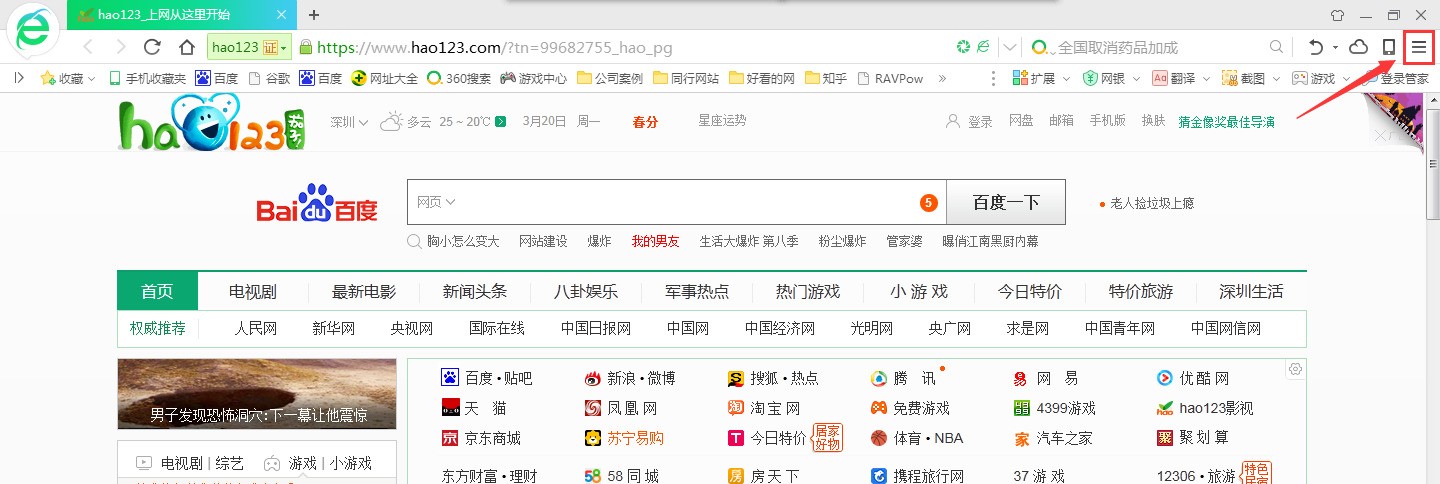This screenshot has height=484, width=1440.
Task: Open the 星座运势 link
Action: click(x=722, y=121)
